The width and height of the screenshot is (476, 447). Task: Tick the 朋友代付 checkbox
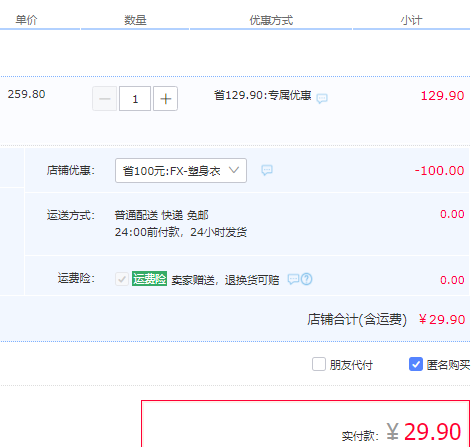click(x=319, y=364)
